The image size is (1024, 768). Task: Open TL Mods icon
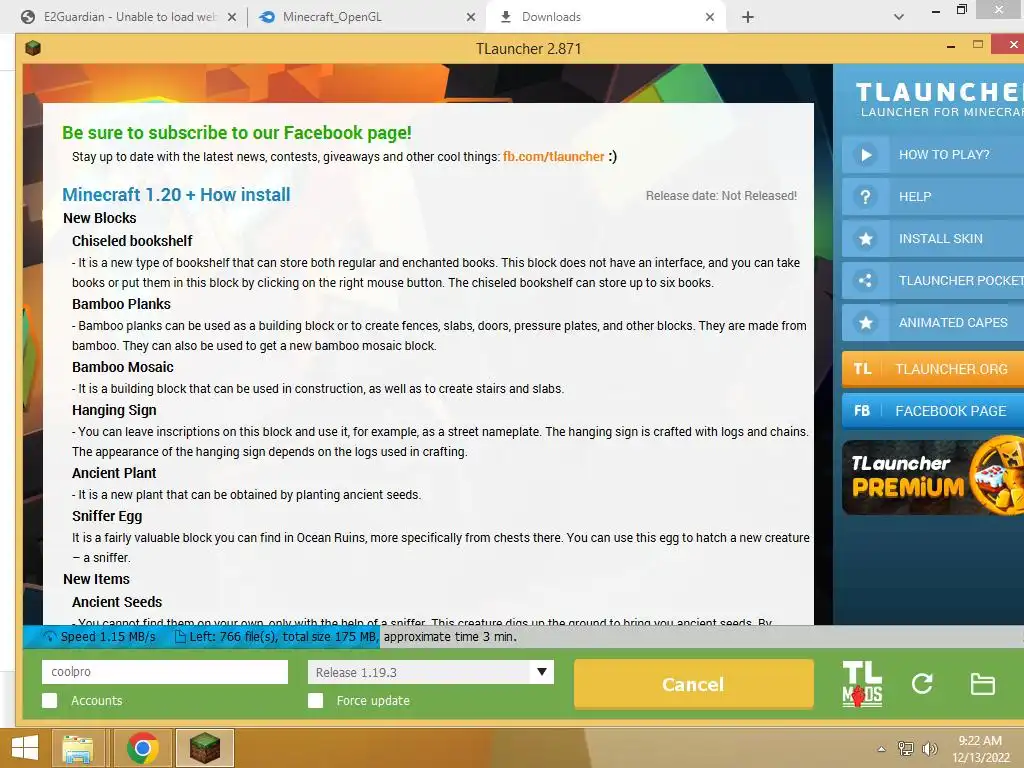point(862,684)
